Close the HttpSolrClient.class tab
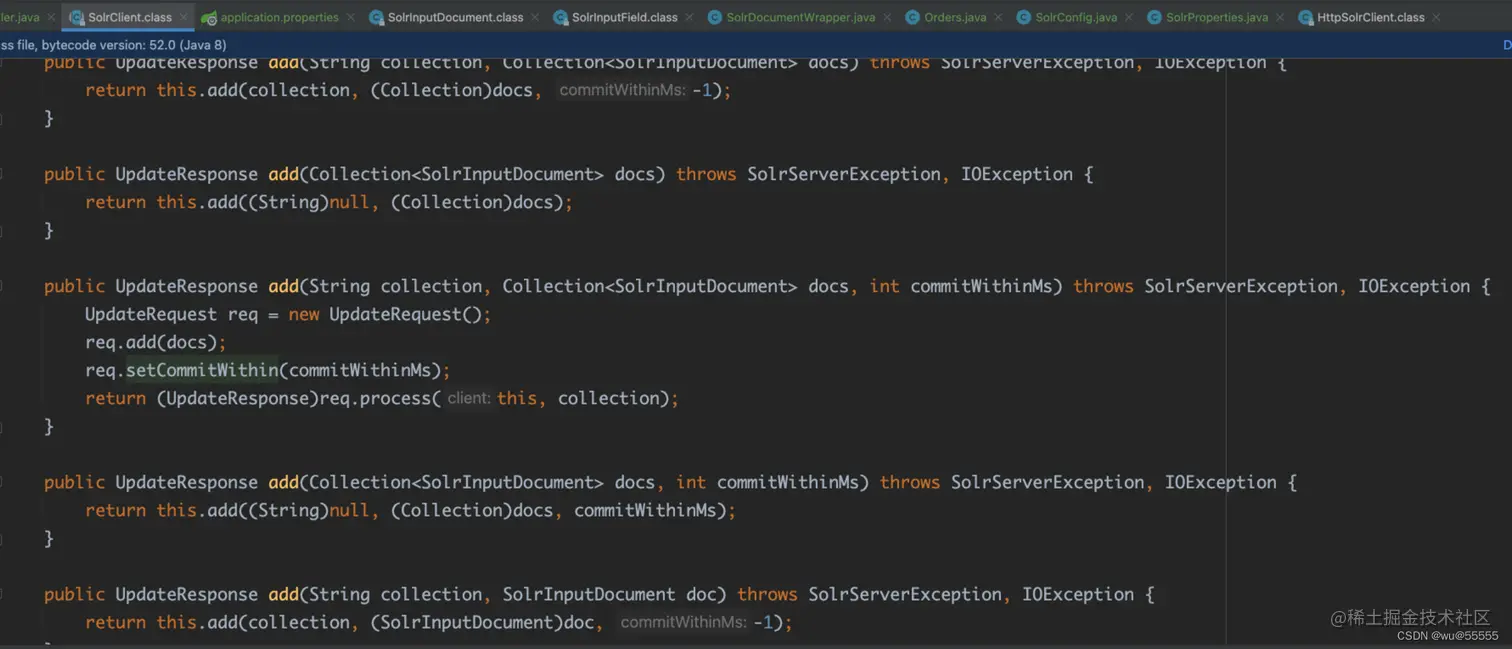The height and width of the screenshot is (649, 1512). click(1436, 17)
